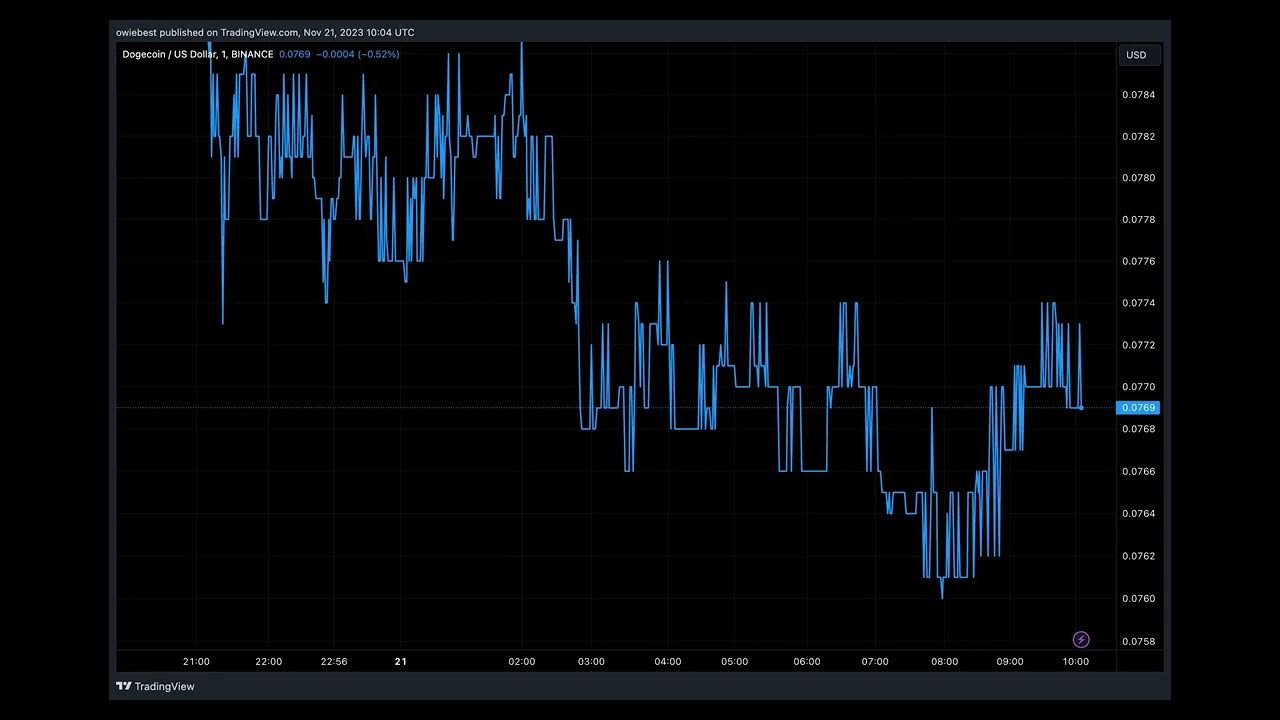
Task: Click the 0.0758 price scale label
Action: [1138, 641]
